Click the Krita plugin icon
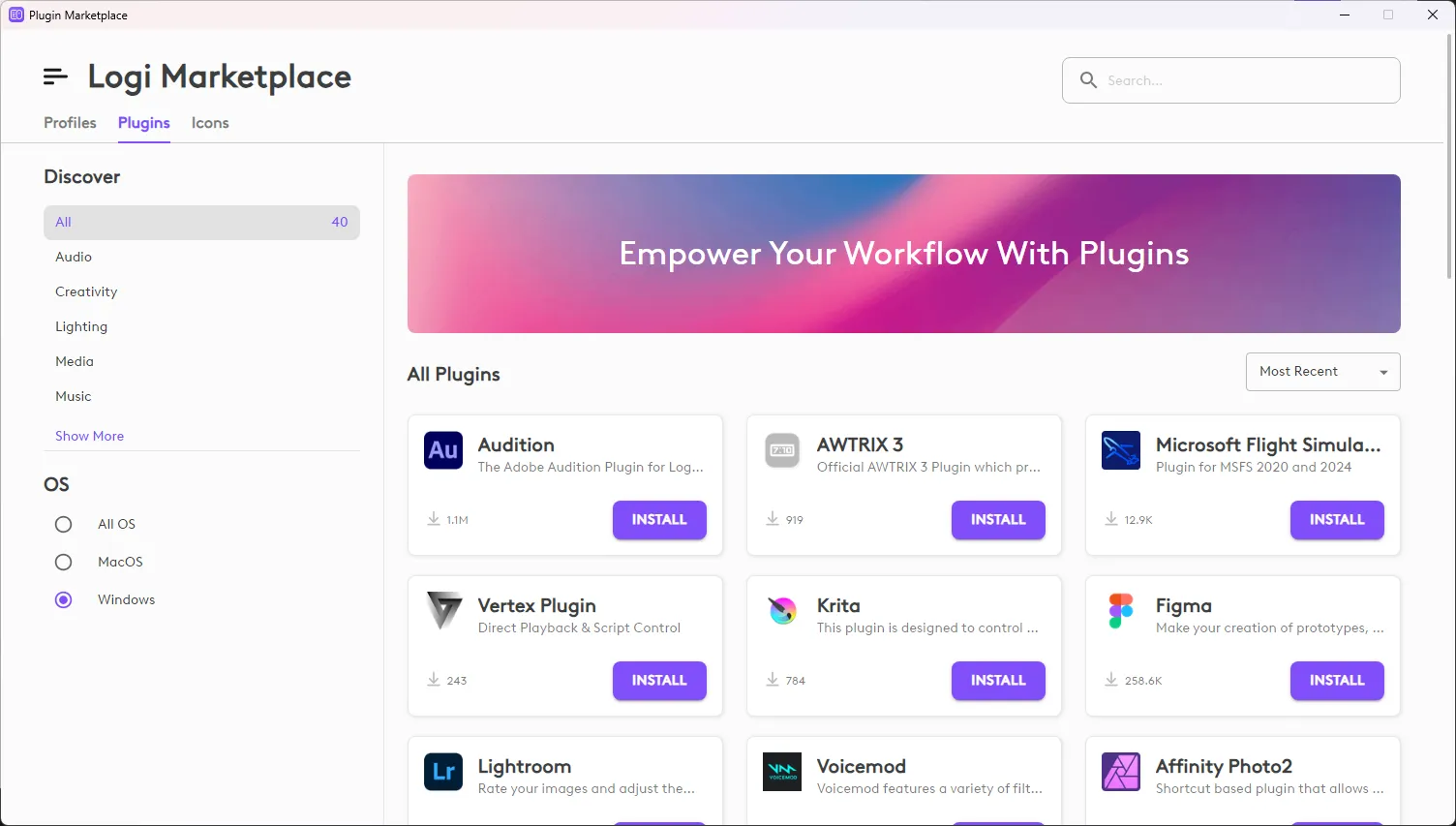 pos(782,611)
